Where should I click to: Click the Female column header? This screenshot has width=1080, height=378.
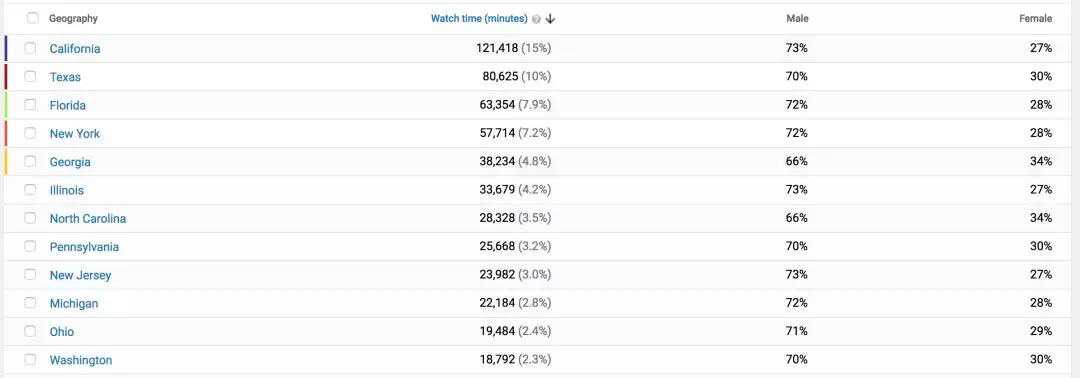click(1035, 19)
